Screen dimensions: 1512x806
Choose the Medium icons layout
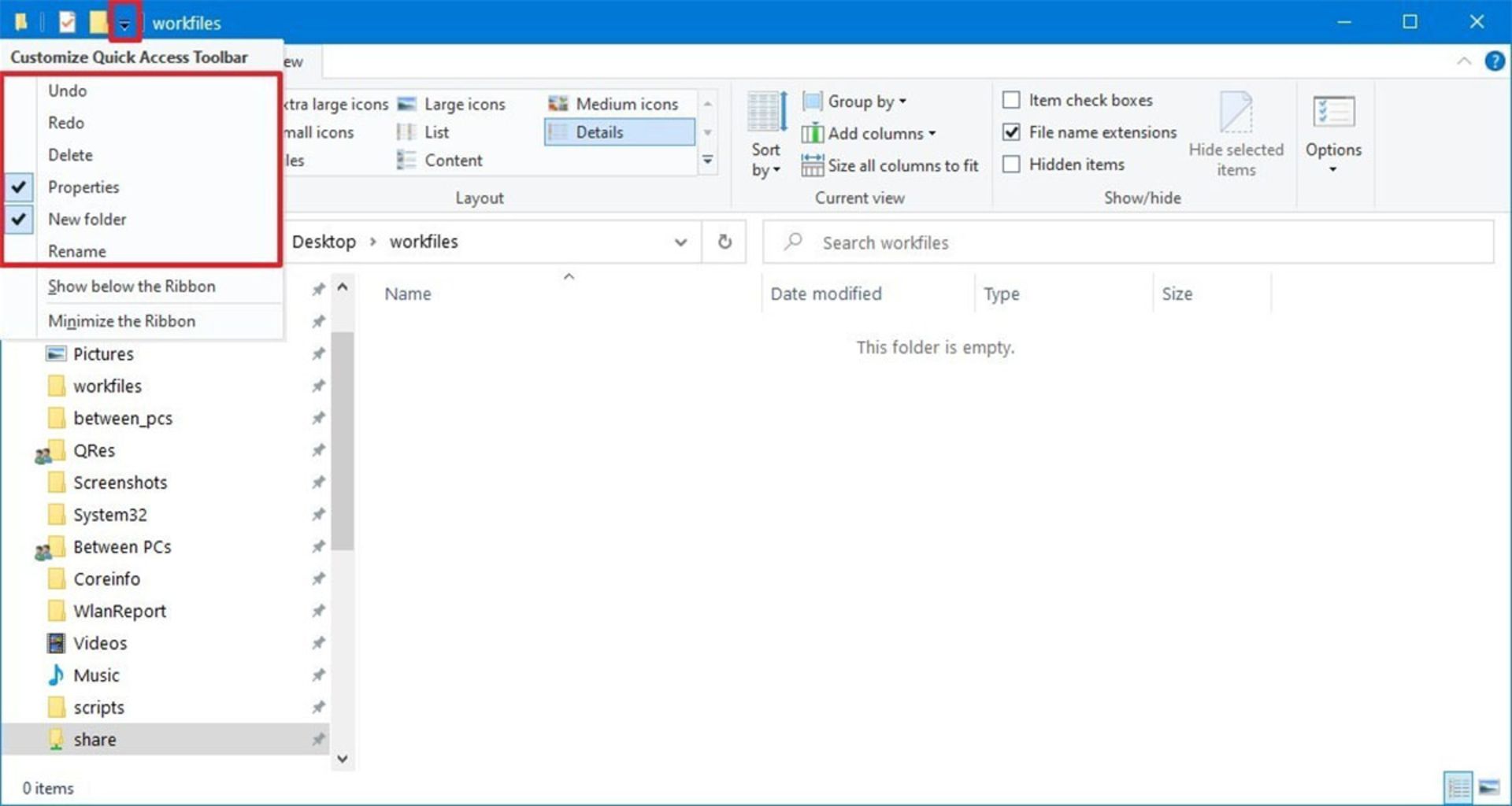pyautogui.click(x=613, y=104)
